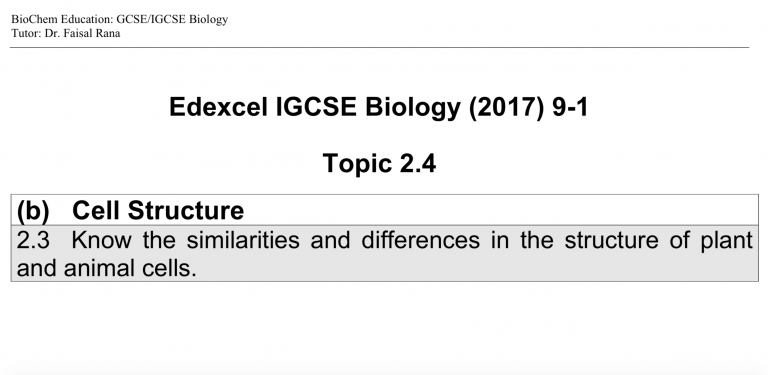
Task: Click the 'BioChem Education: GCSE/IGCSE Biology' header text
Action: point(120,20)
